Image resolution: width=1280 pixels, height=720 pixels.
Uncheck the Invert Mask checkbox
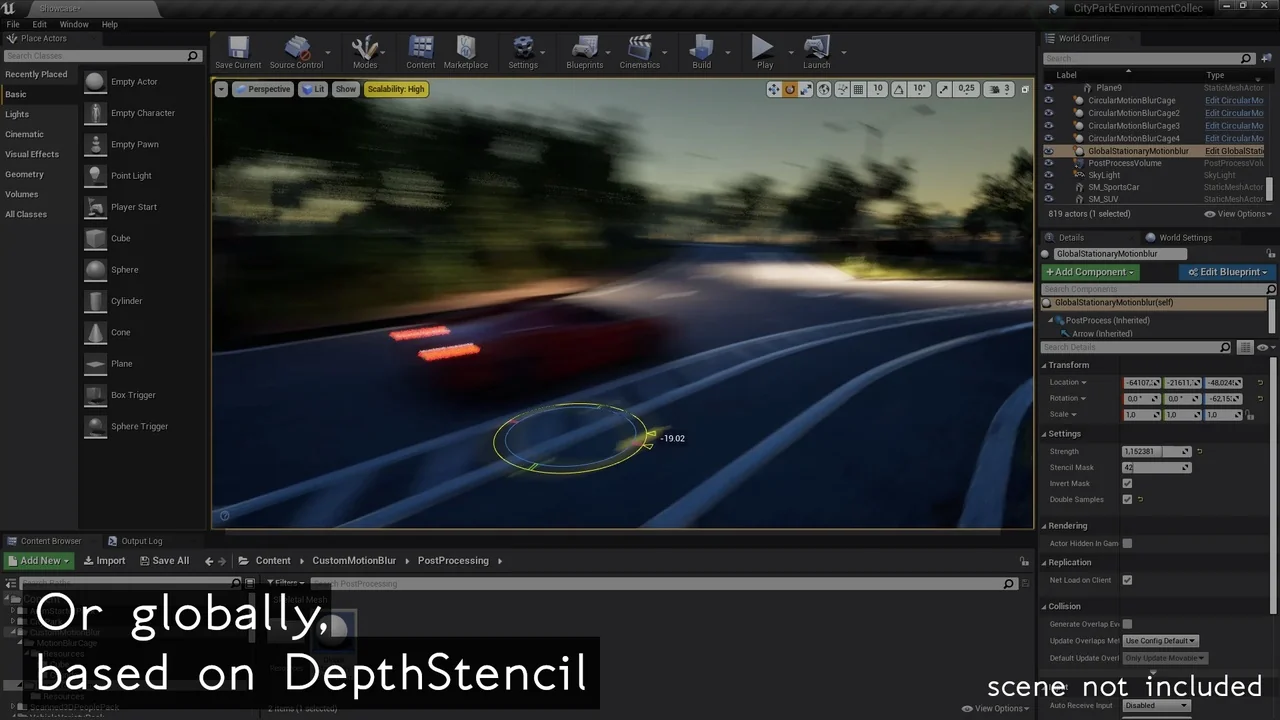click(x=1127, y=483)
